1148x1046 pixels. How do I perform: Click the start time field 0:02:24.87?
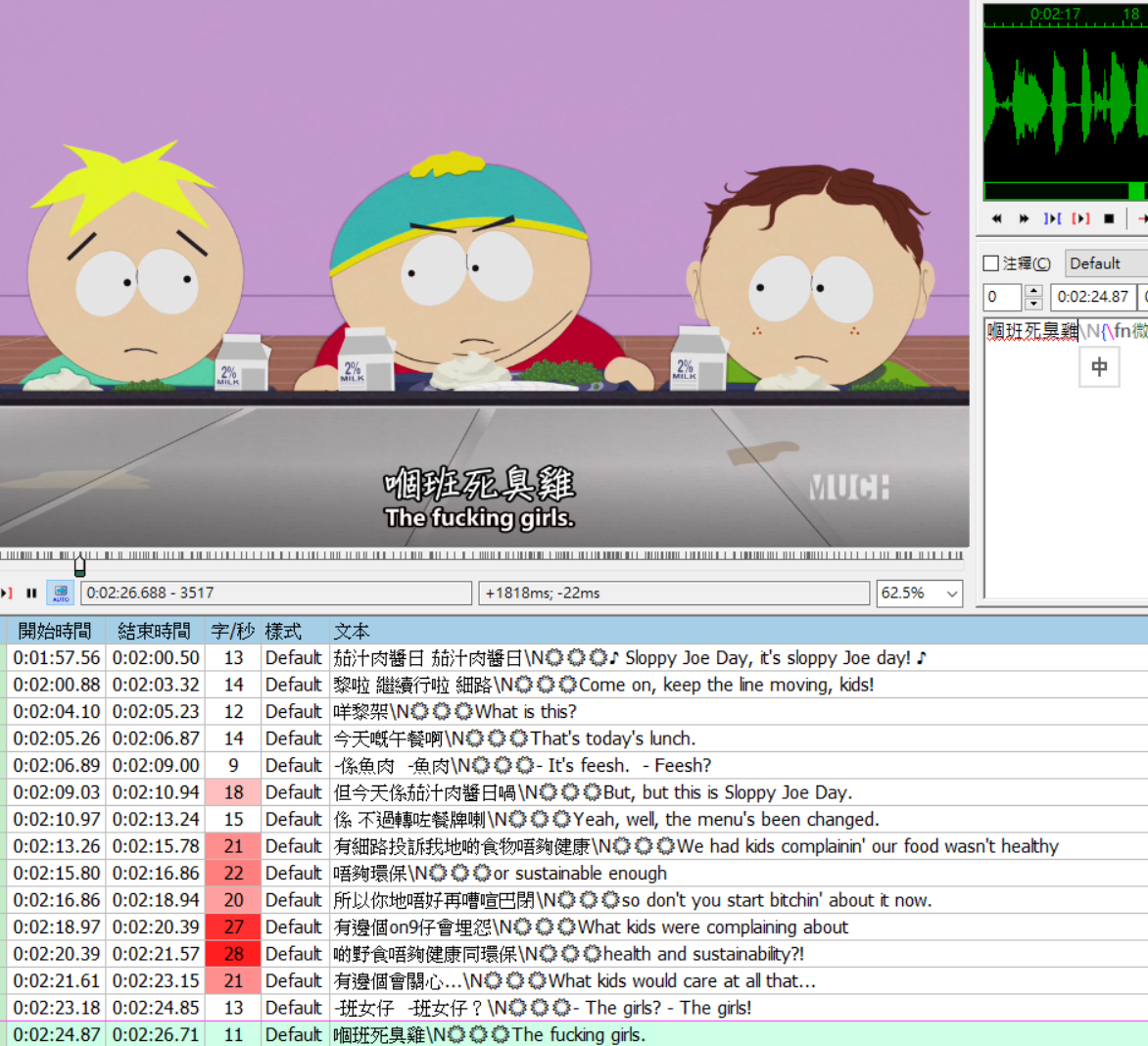click(1092, 297)
